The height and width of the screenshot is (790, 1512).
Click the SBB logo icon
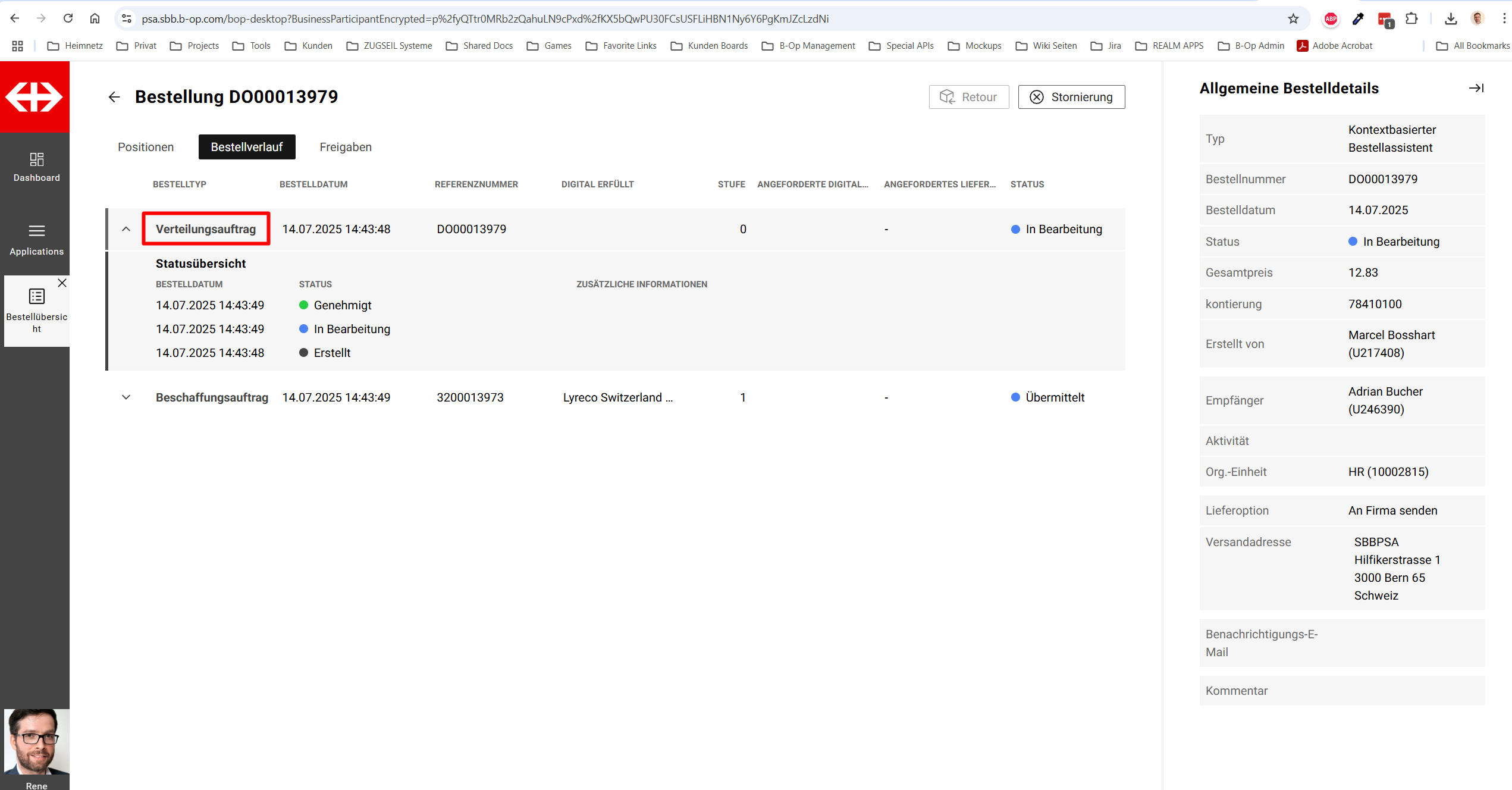34,97
